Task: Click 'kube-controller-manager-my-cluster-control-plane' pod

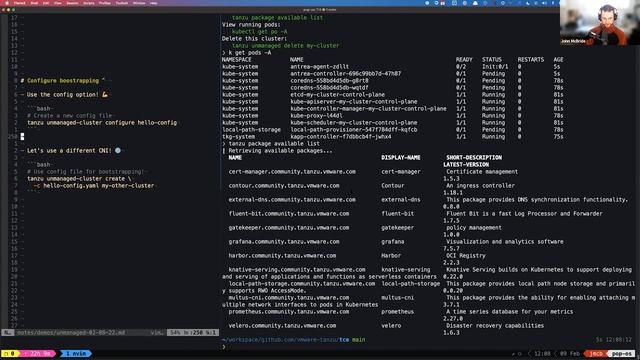Action: click(369, 109)
